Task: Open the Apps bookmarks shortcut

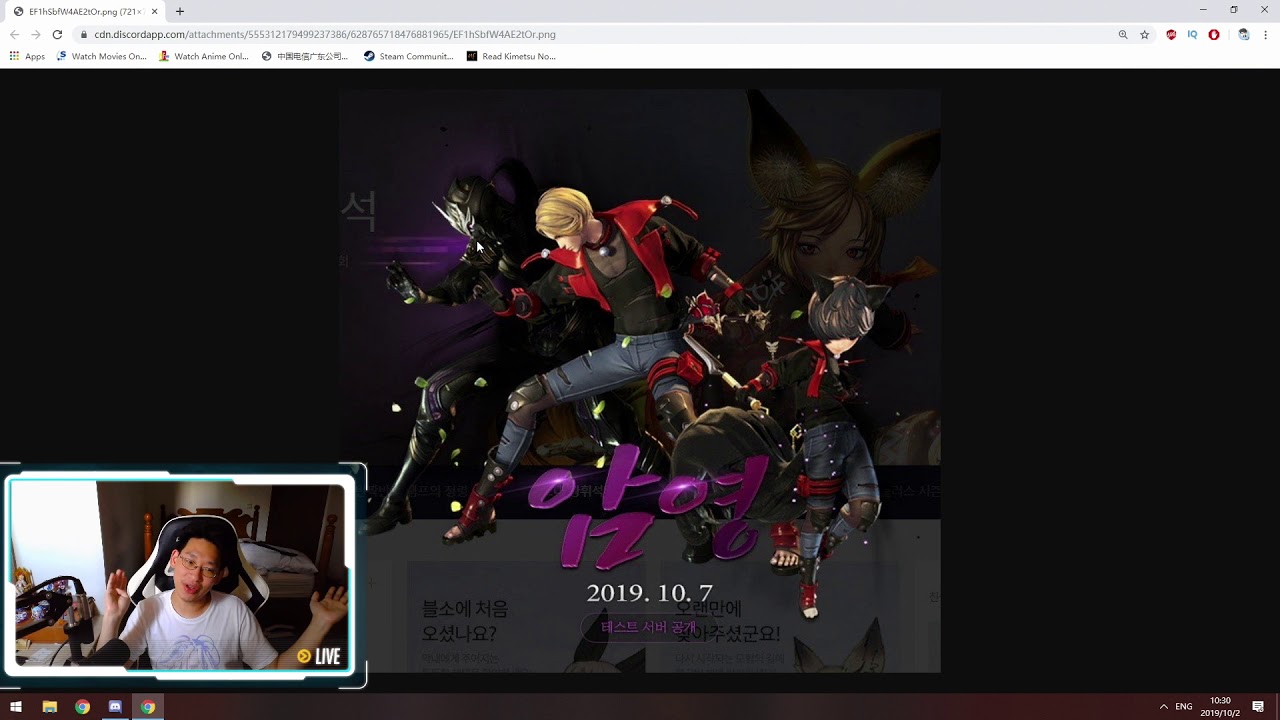Action: click(x=27, y=56)
